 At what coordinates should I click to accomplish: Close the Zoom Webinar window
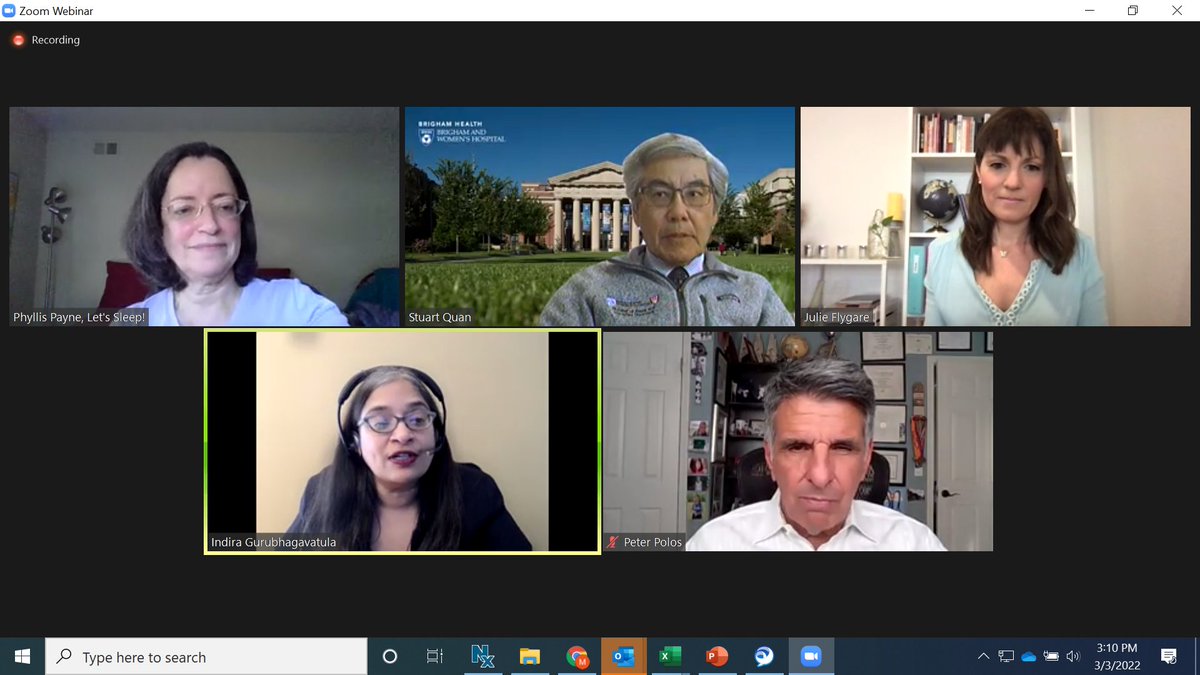pos(1177,10)
